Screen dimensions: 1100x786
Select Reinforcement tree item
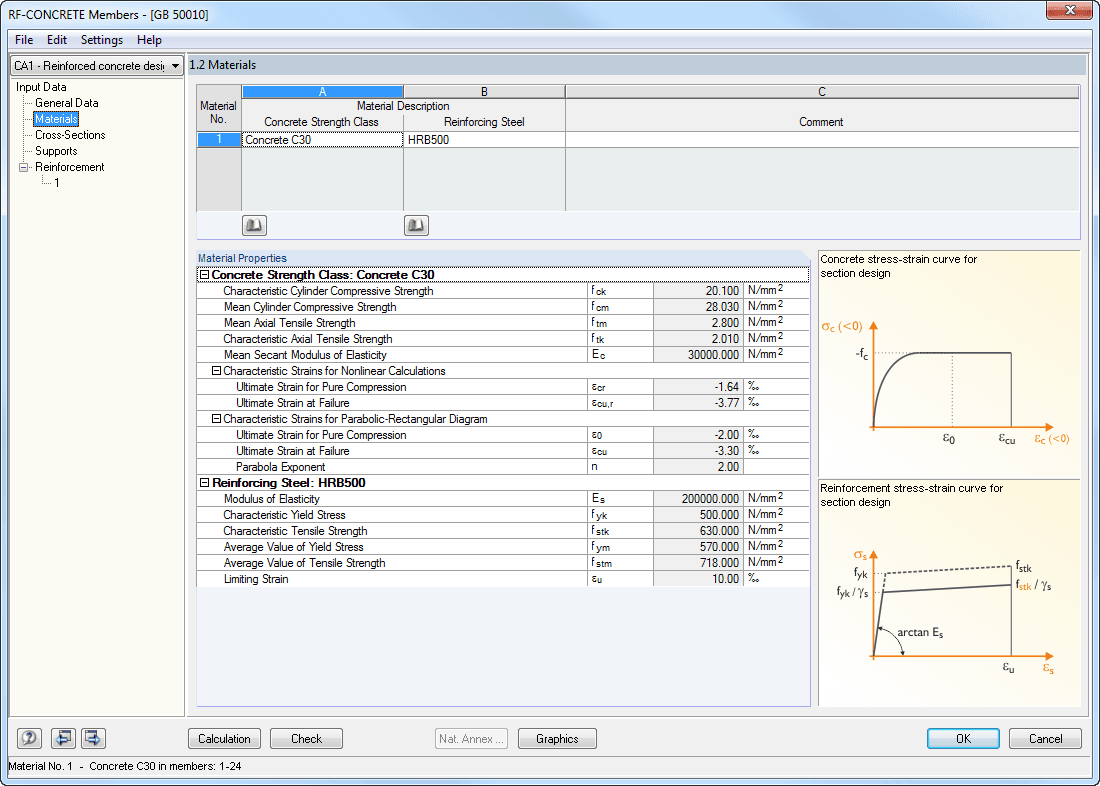(x=69, y=167)
